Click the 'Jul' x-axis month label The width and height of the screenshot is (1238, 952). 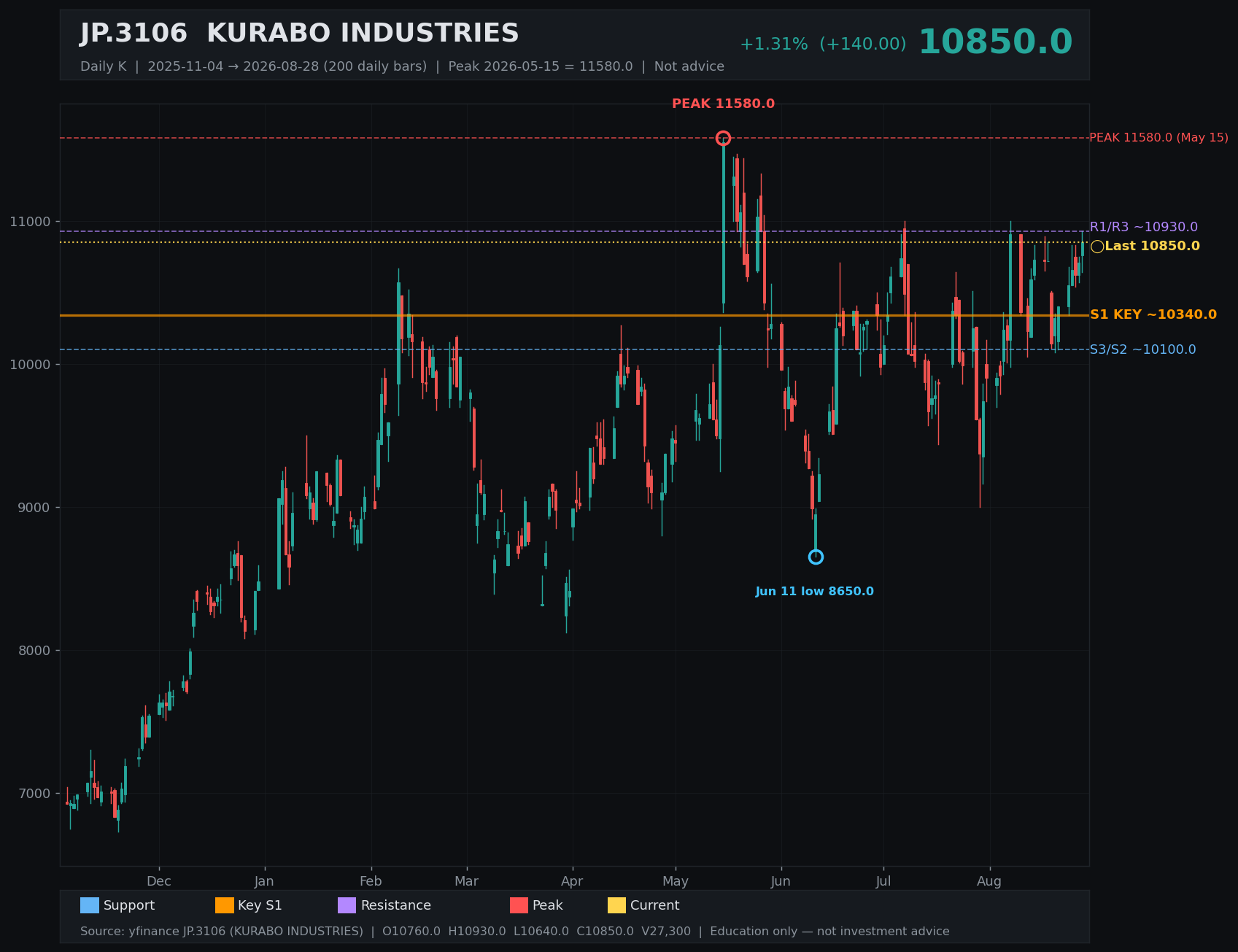883,881
